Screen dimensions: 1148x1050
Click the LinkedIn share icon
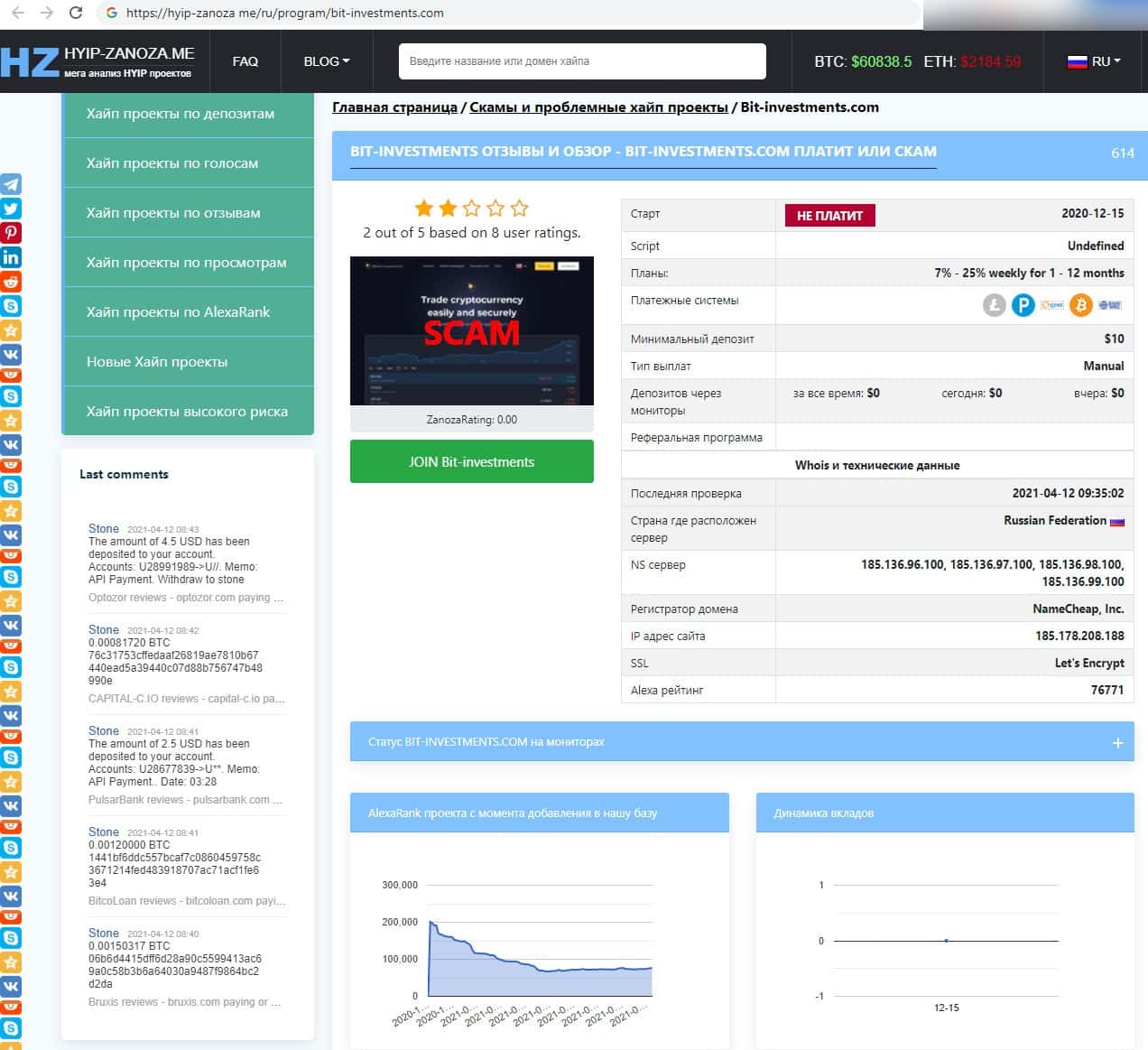click(11, 257)
